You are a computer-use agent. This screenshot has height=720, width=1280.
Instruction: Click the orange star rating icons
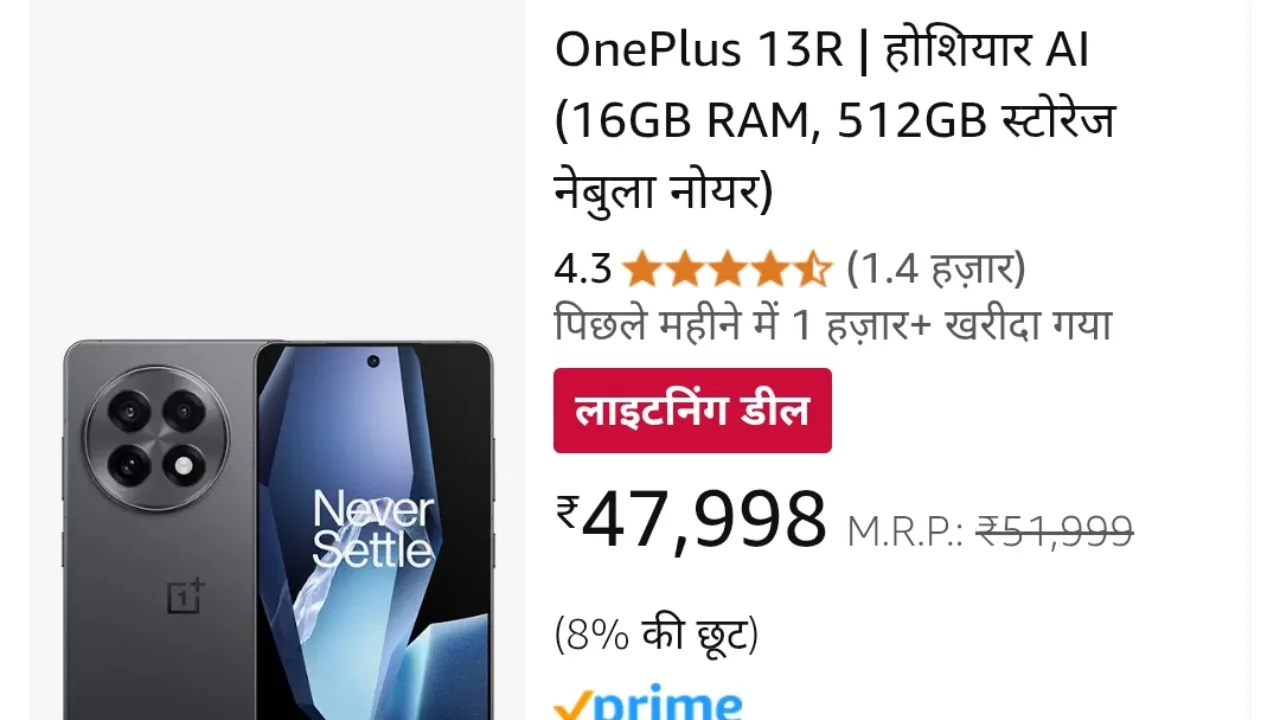pyautogui.click(x=726, y=269)
